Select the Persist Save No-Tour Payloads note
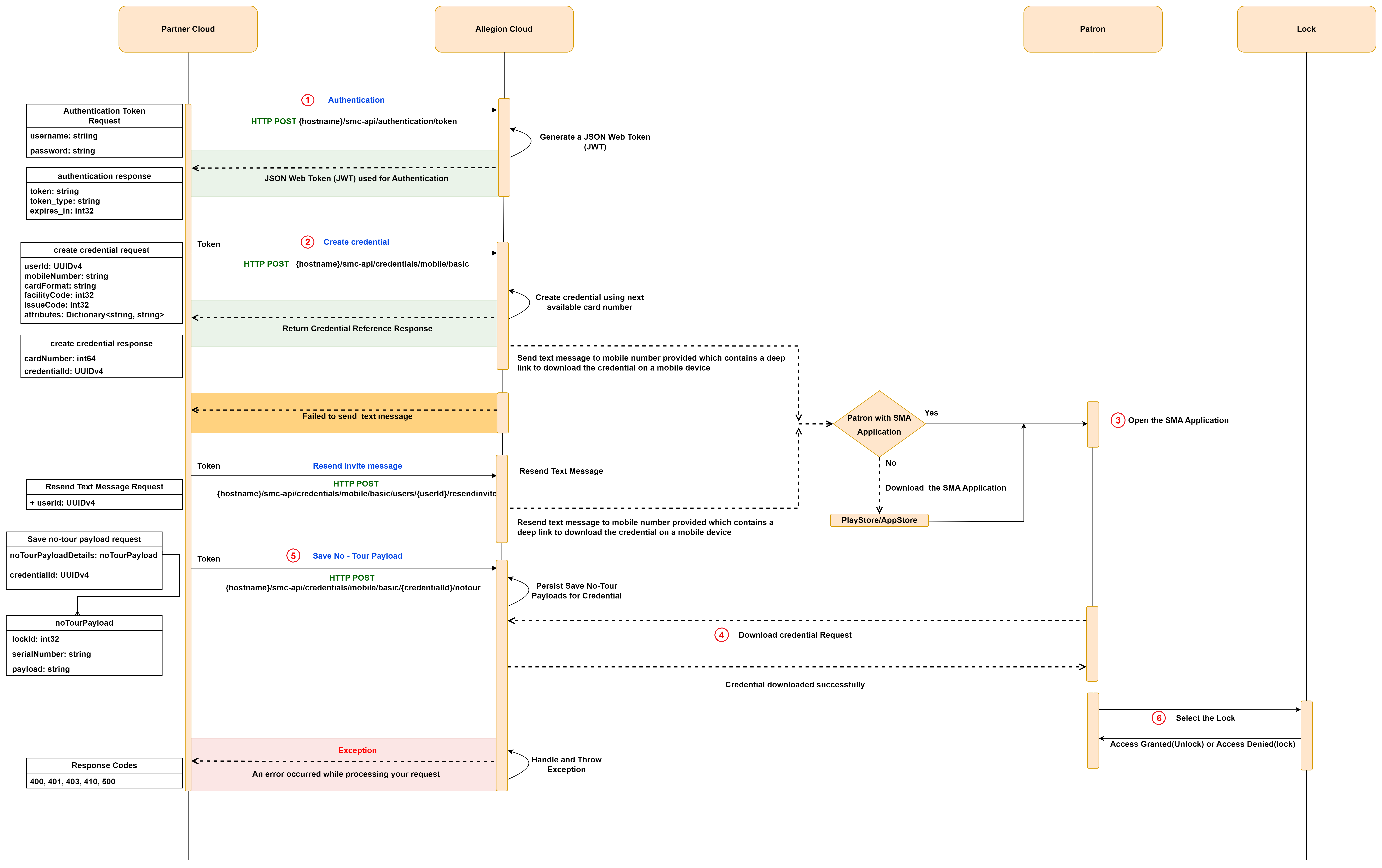This screenshot has height=868, width=1382. [x=577, y=591]
